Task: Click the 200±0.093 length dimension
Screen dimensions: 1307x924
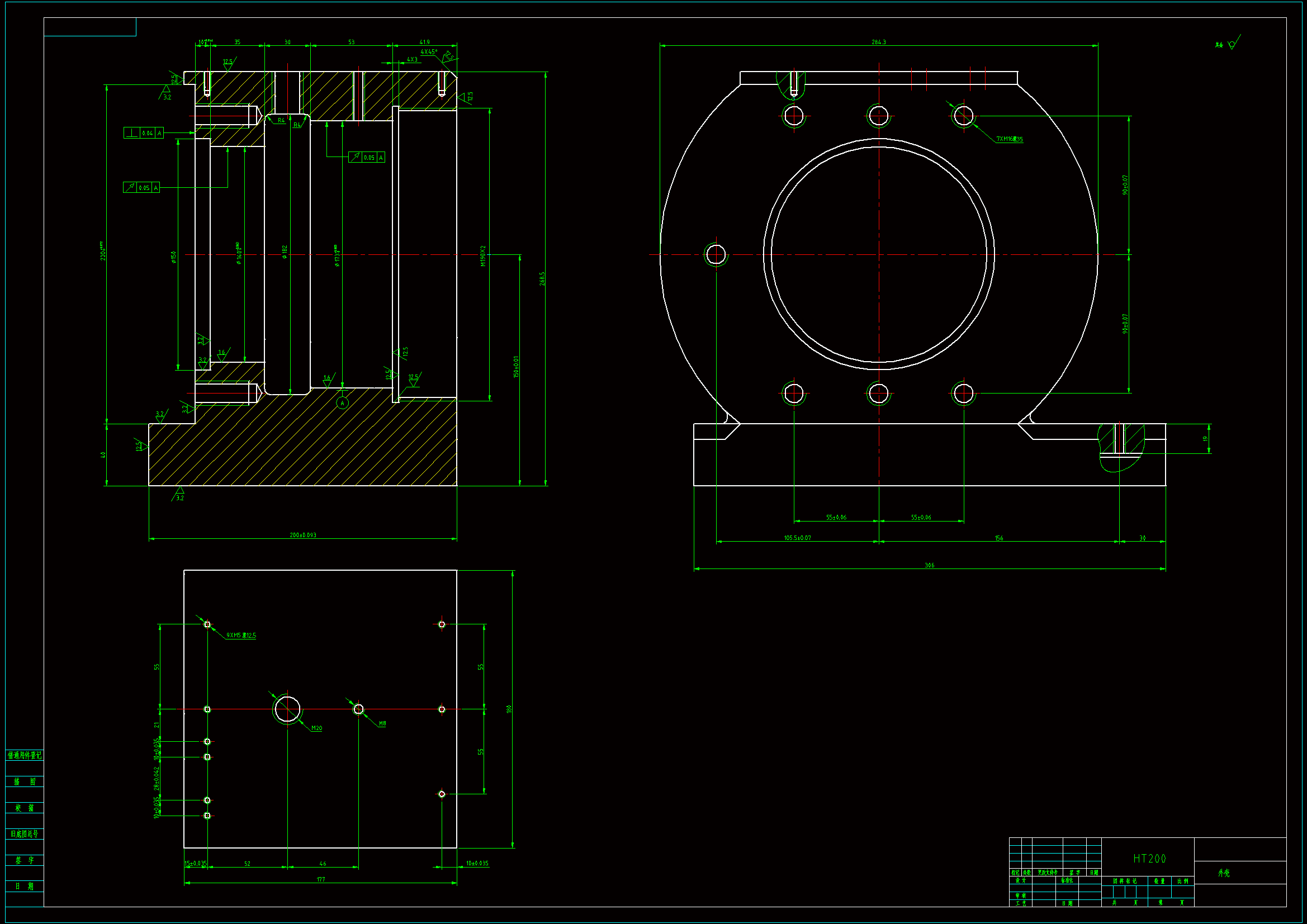Action: coord(303,535)
